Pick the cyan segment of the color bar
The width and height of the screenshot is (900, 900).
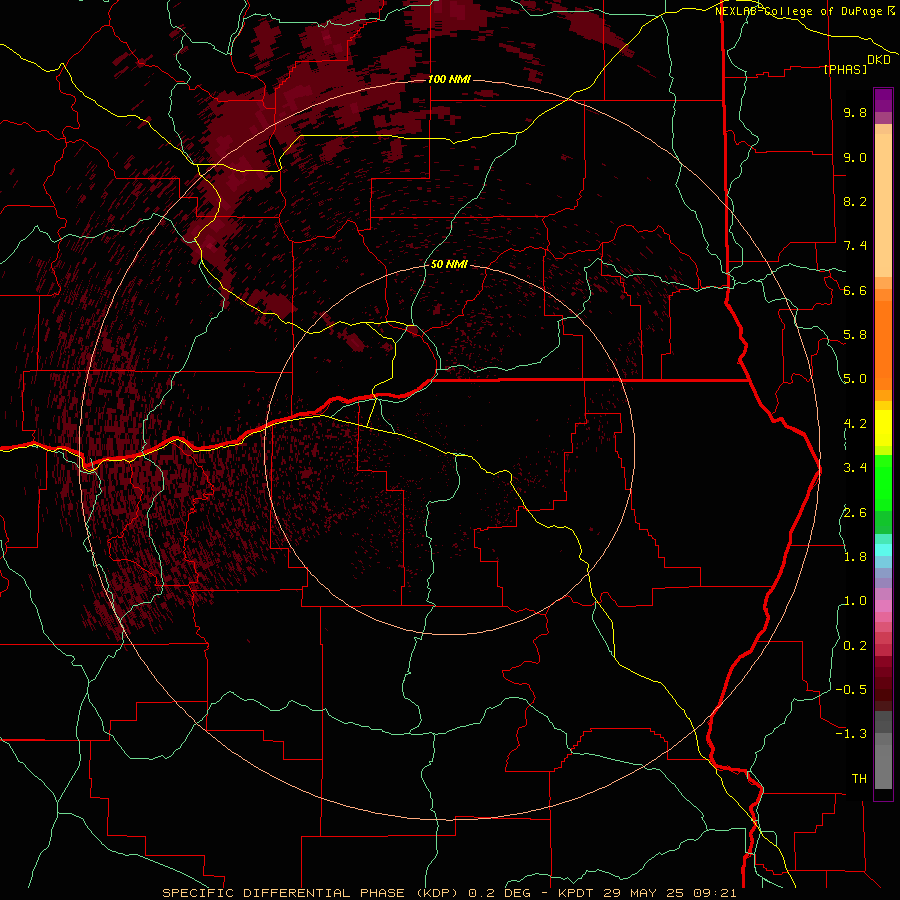click(883, 550)
